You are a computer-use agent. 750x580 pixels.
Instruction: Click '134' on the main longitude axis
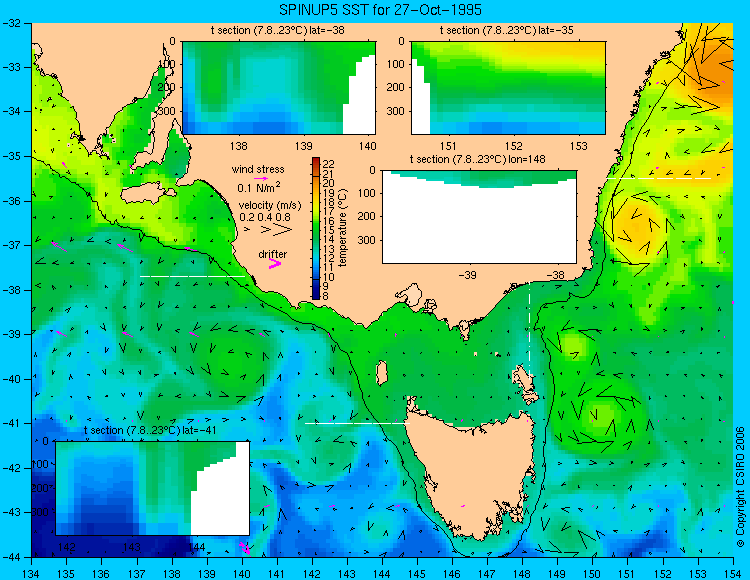tap(32, 574)
